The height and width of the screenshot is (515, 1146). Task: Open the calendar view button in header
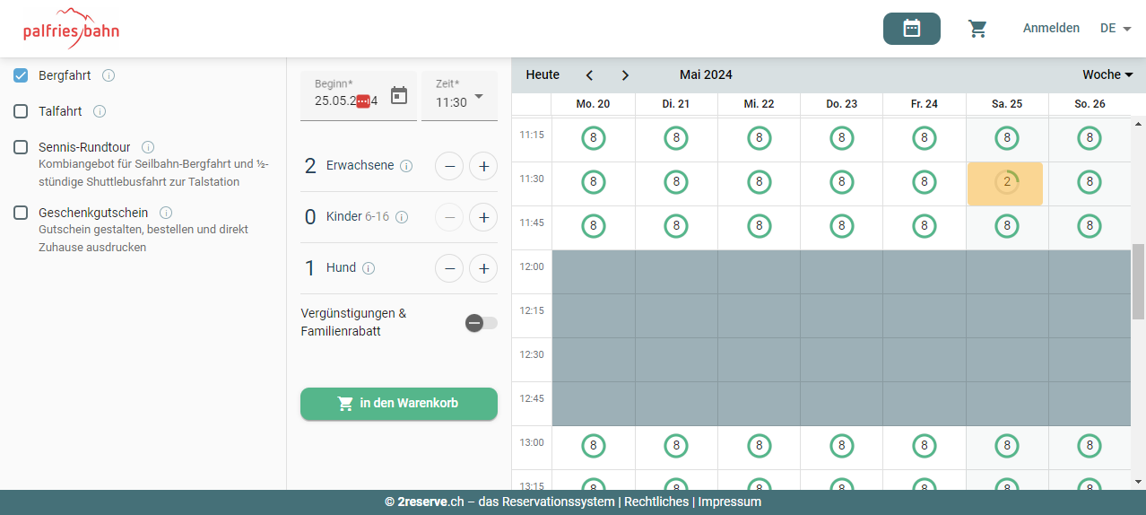911,29
